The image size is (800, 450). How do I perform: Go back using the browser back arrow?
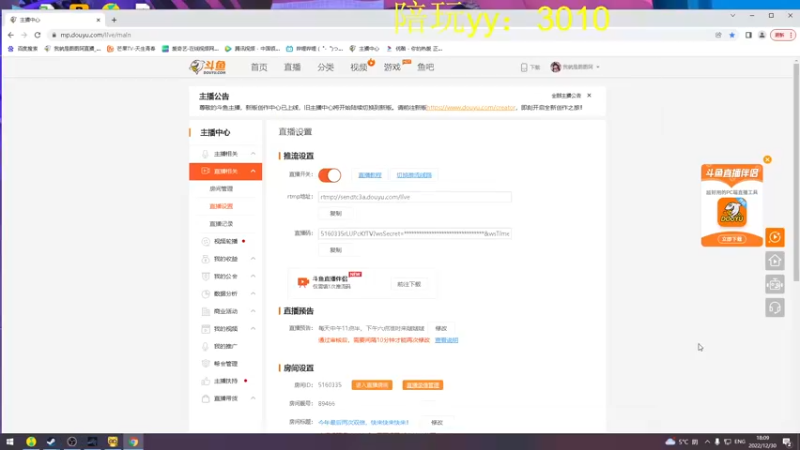(x=11, y=35)
